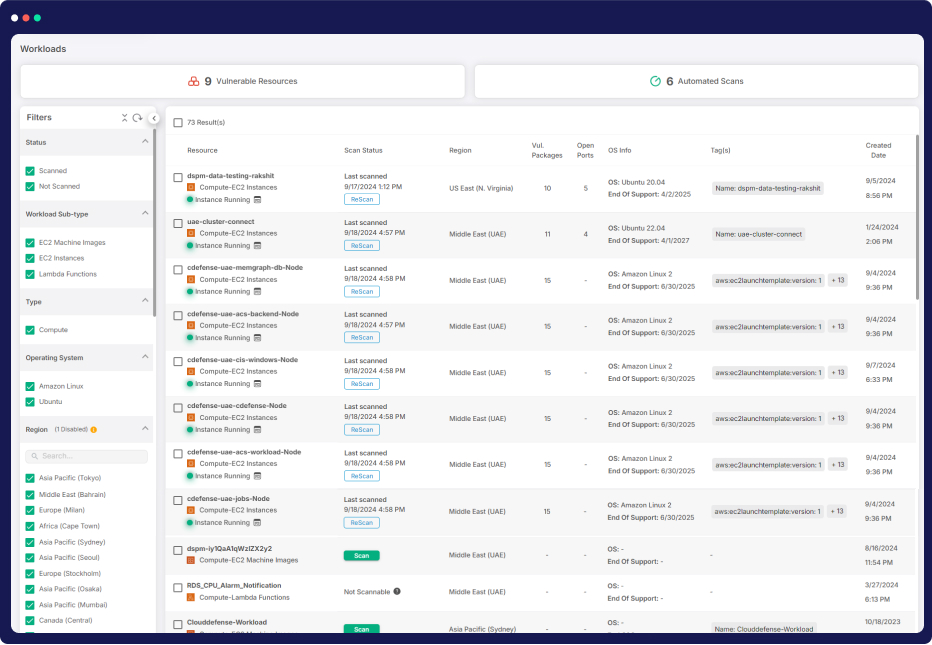Image resolution: width=932 pixels, height=645 pixels.
Task: Toggle the Lambda Functions sub-type checkbox
Action: coord(30,274)
